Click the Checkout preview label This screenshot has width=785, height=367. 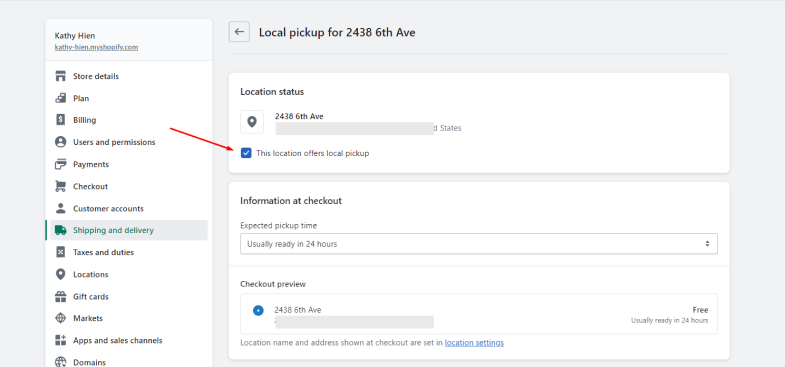pyautogui.click(x=273, y=284)
